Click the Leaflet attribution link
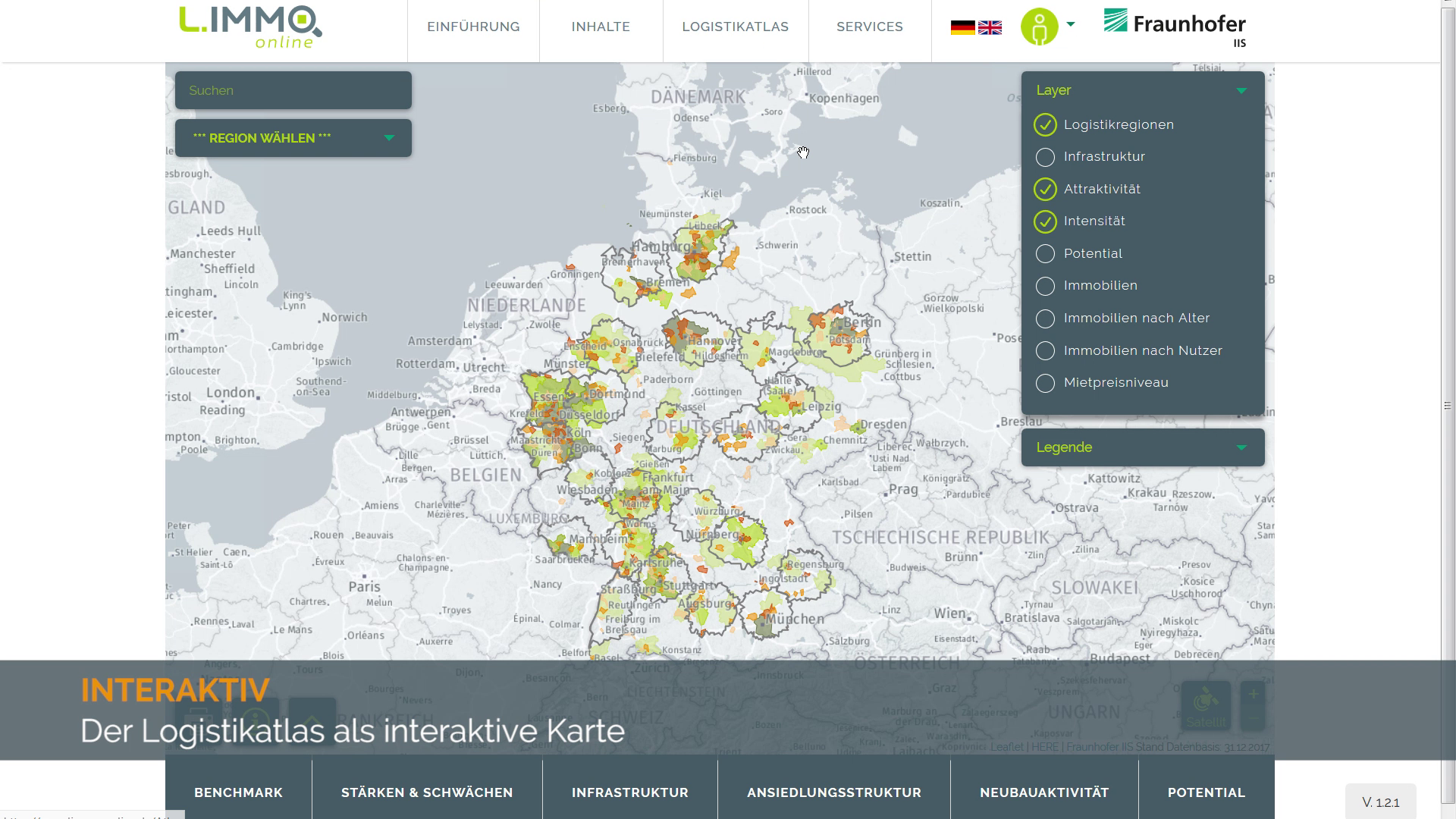 pyautogui.click(x=1007, y=748)
